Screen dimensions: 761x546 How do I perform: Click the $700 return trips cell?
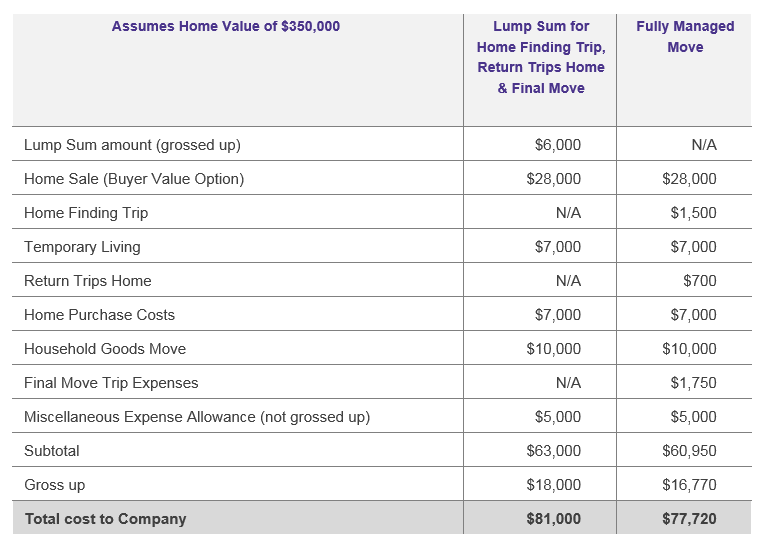700,281
